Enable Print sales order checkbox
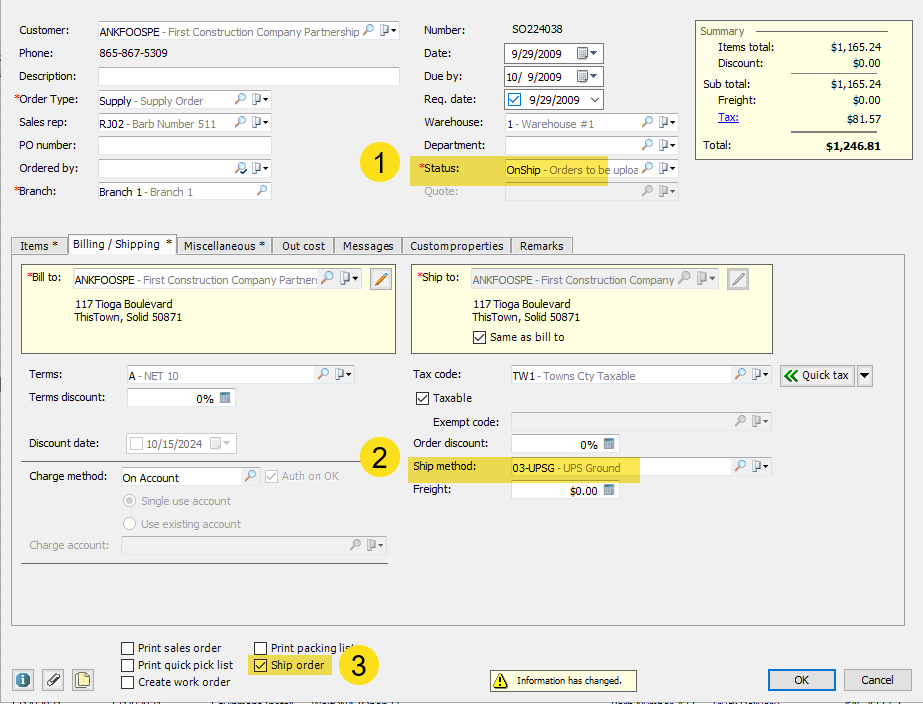This screenshot has width=923, height=704. pos(127,648)
